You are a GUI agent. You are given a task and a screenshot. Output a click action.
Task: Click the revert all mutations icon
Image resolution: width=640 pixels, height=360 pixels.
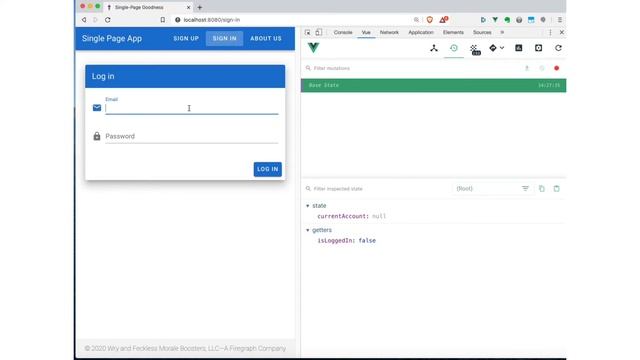tap(542, 68)
